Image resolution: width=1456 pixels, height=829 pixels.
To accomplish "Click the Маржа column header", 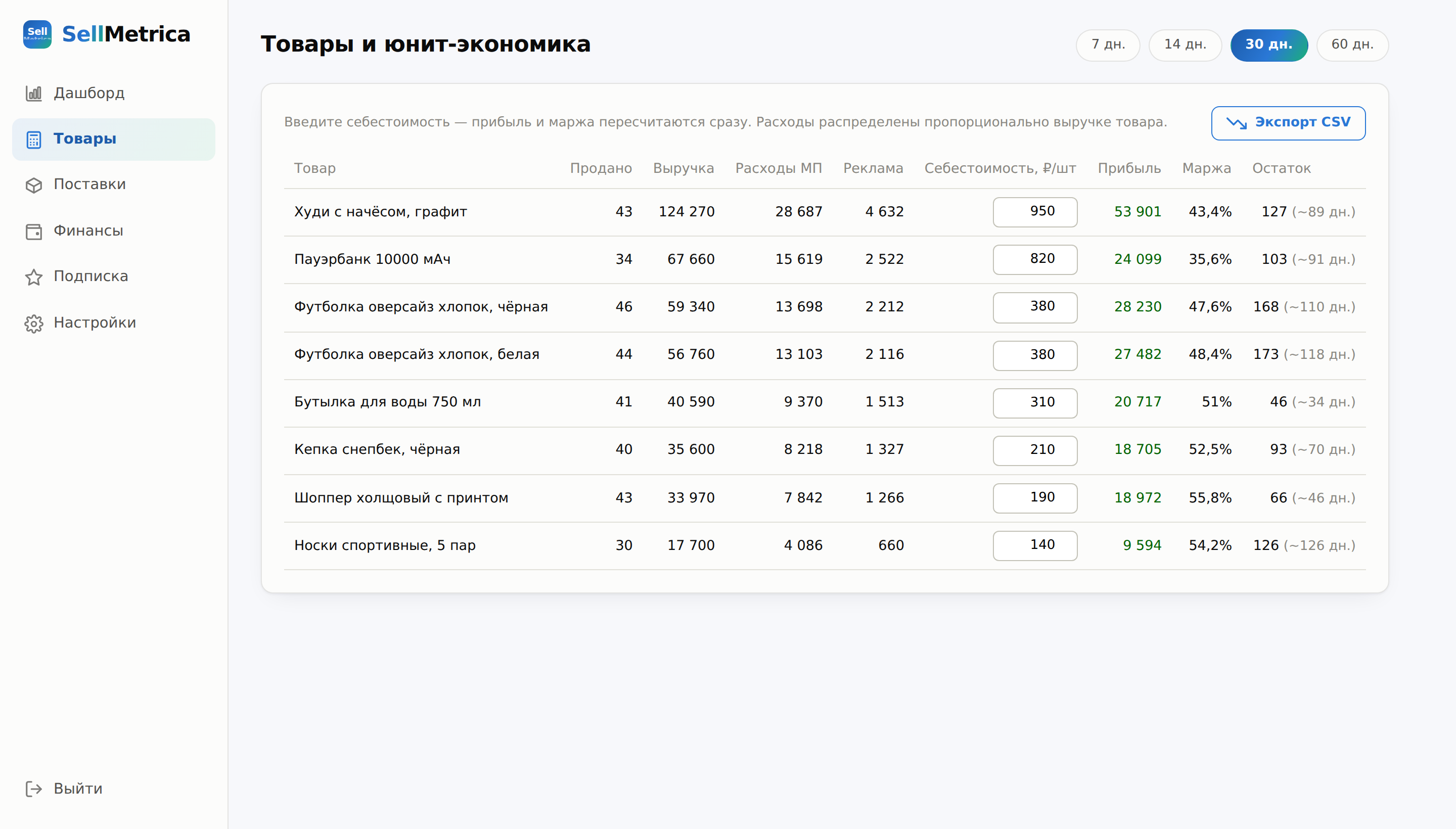I will [1207, 168].
